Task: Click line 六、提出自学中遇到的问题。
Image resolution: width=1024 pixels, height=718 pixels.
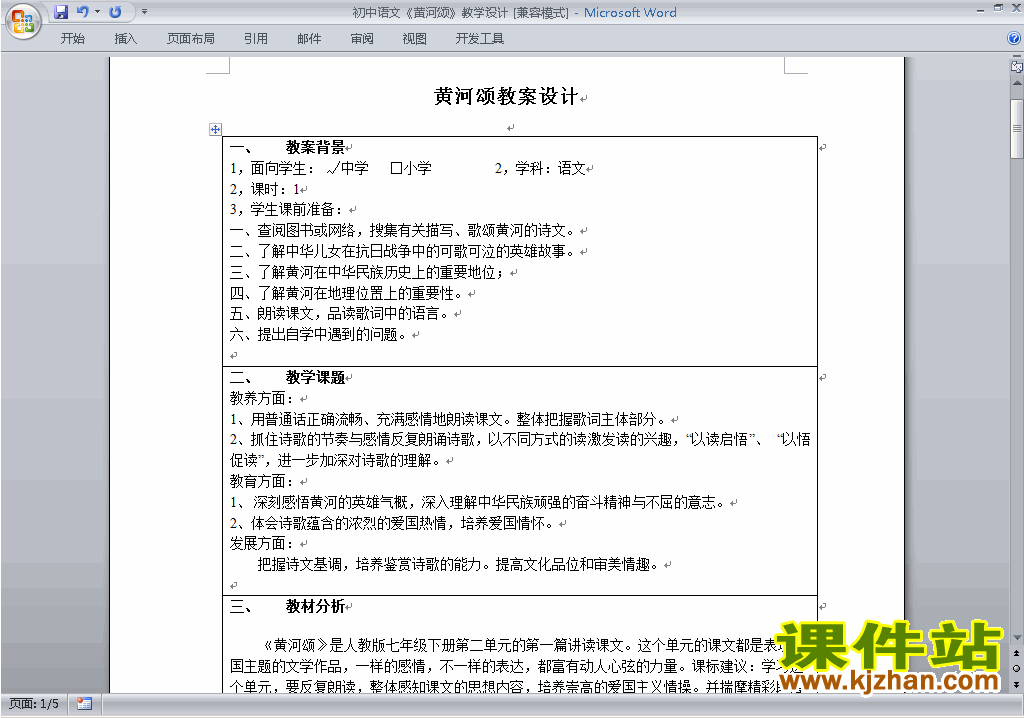Action: coord(318,335)
